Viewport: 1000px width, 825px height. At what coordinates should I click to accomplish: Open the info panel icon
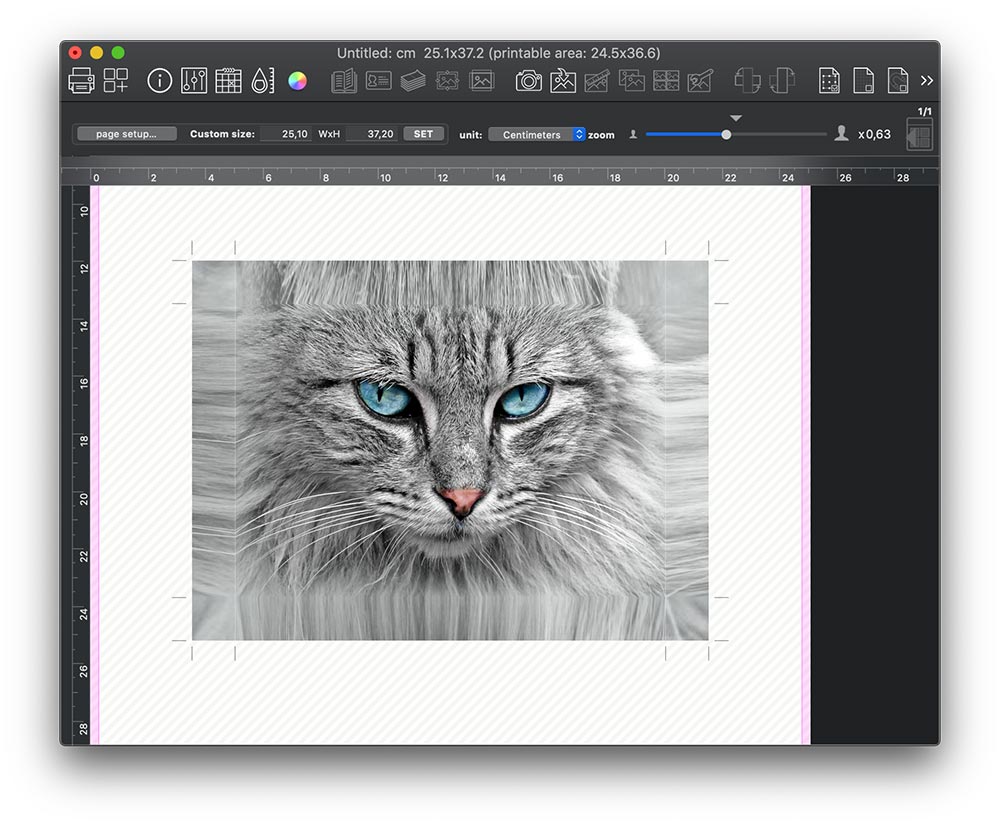click(160, 81)
